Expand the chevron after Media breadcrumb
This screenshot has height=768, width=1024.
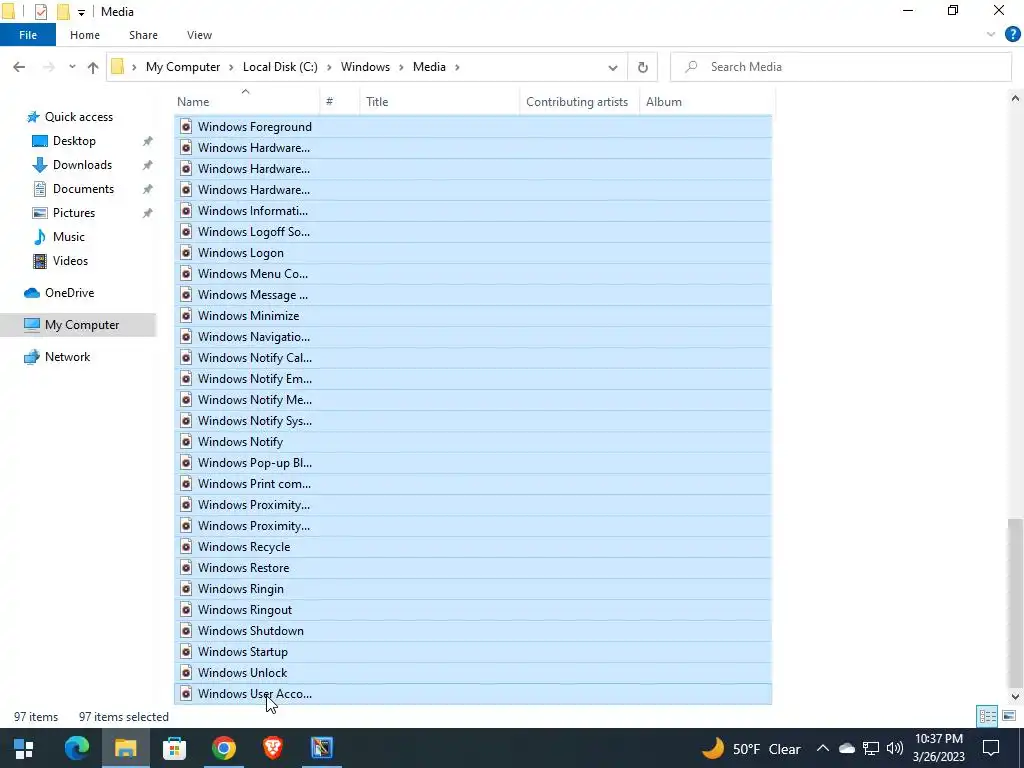[x=457, y=67]
